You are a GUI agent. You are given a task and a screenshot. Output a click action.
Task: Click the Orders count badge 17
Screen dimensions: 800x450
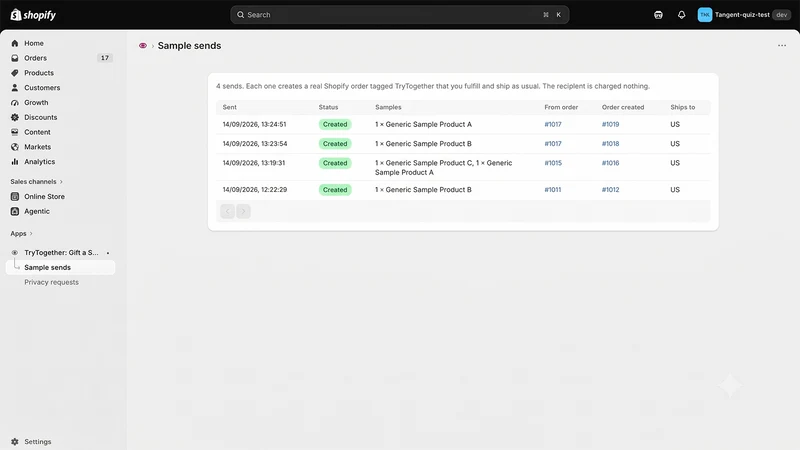105,58
